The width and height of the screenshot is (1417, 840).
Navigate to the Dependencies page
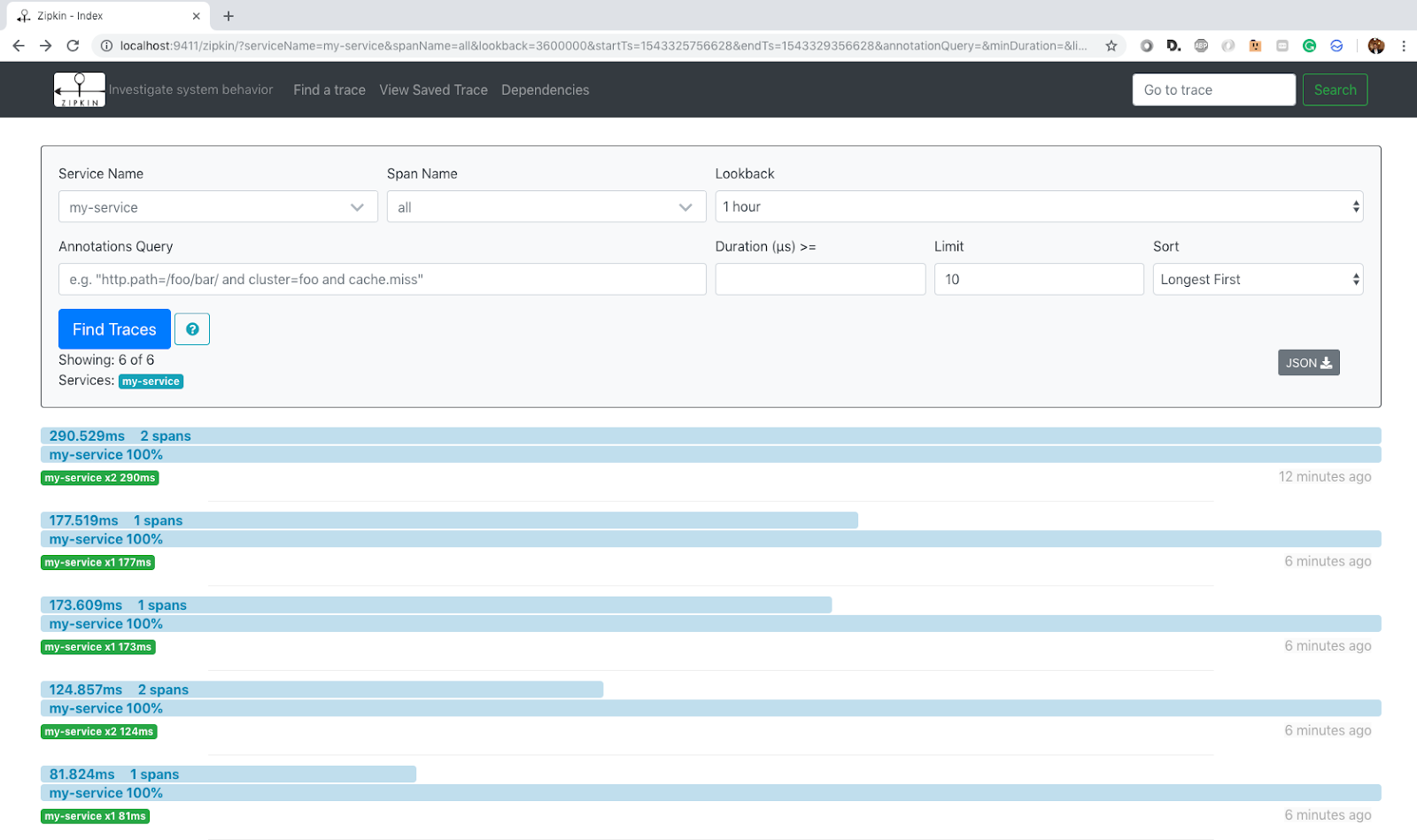pyautogui.click(x=545, y=89)
